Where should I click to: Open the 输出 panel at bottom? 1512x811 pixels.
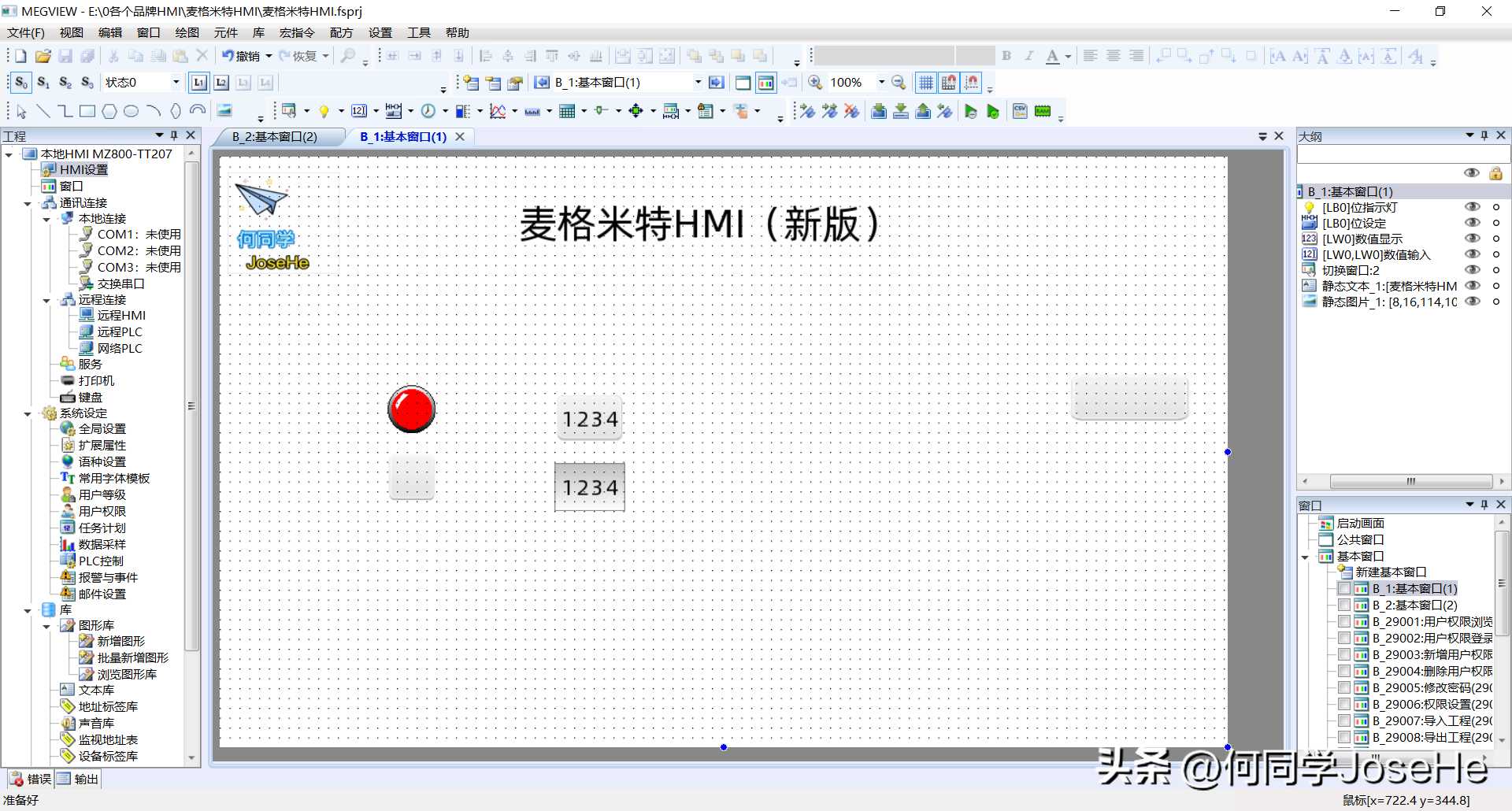pos(79,779)
